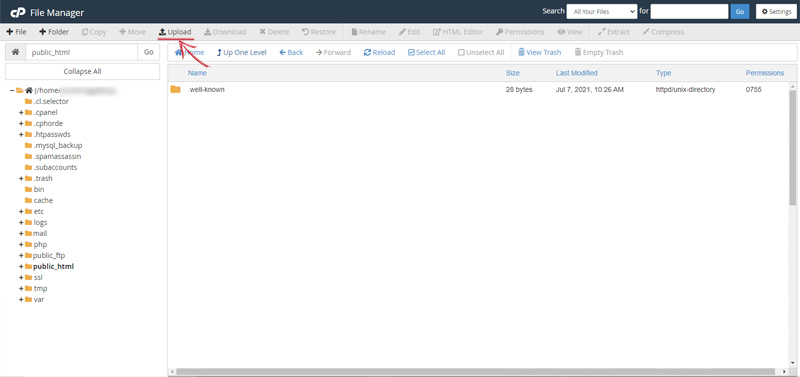Expand the logs folder
The image size is (800, 377).
point(21,222)
